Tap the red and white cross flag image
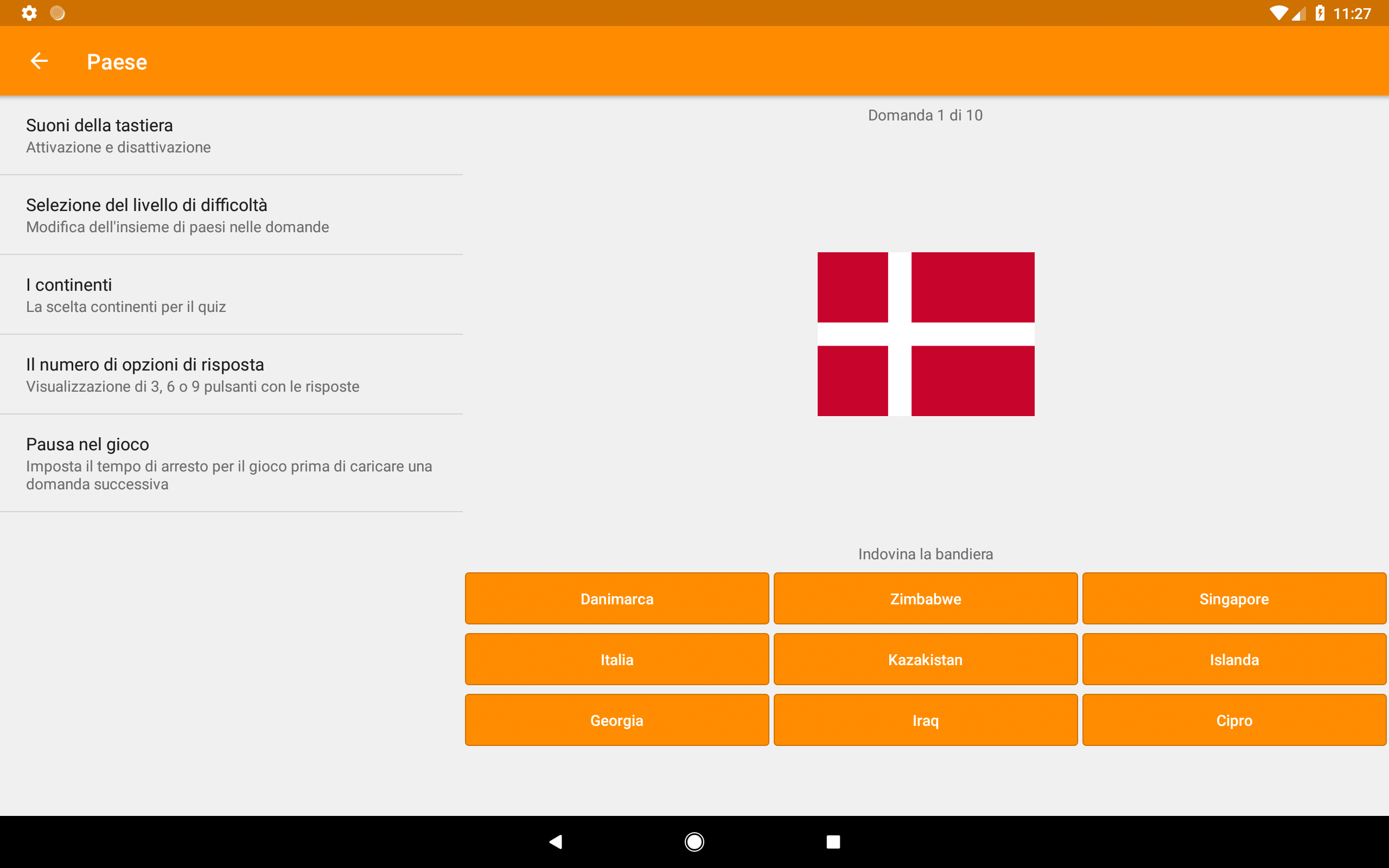 pos(926,334)
